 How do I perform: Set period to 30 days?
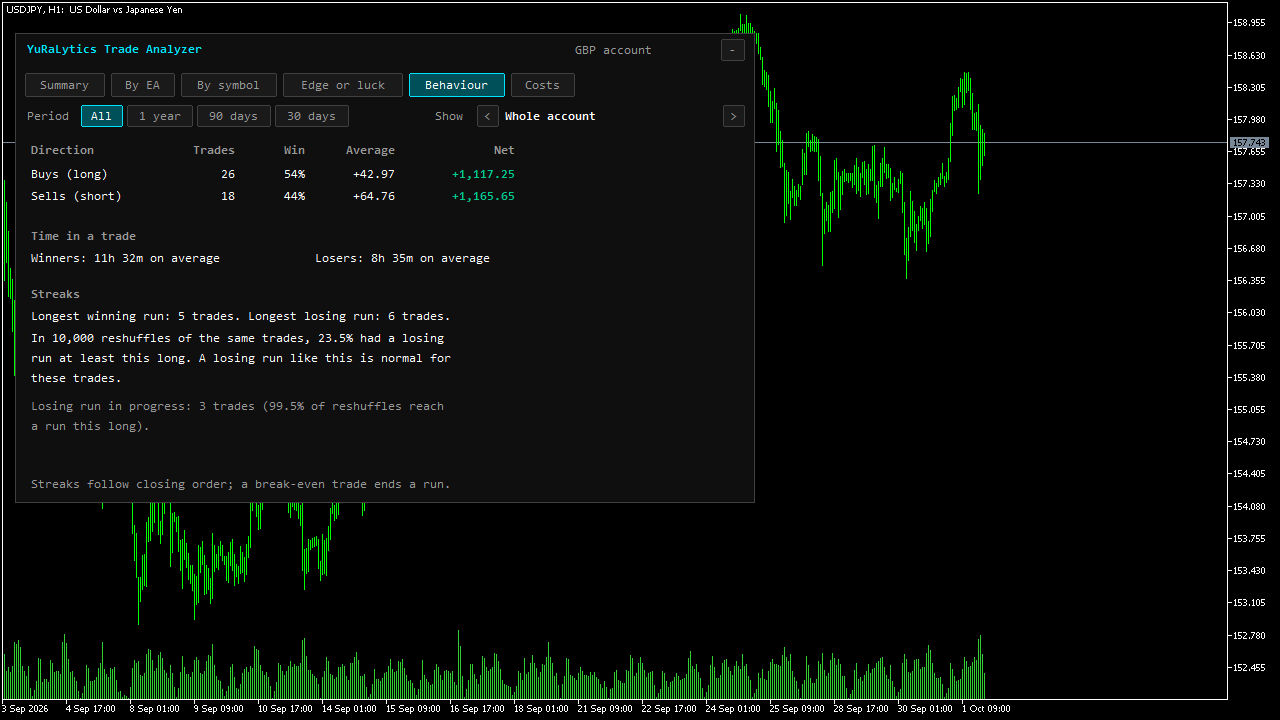click(312, 116)
